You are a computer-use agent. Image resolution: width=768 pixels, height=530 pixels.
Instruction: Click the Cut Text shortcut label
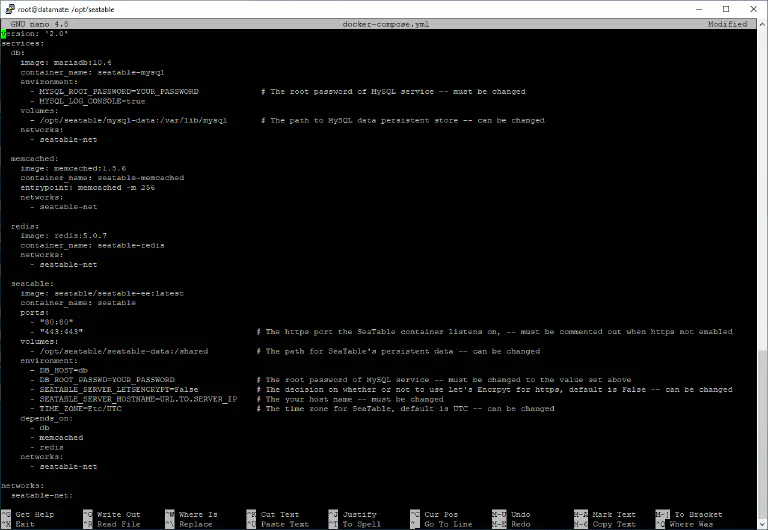(x=280, y=514)
